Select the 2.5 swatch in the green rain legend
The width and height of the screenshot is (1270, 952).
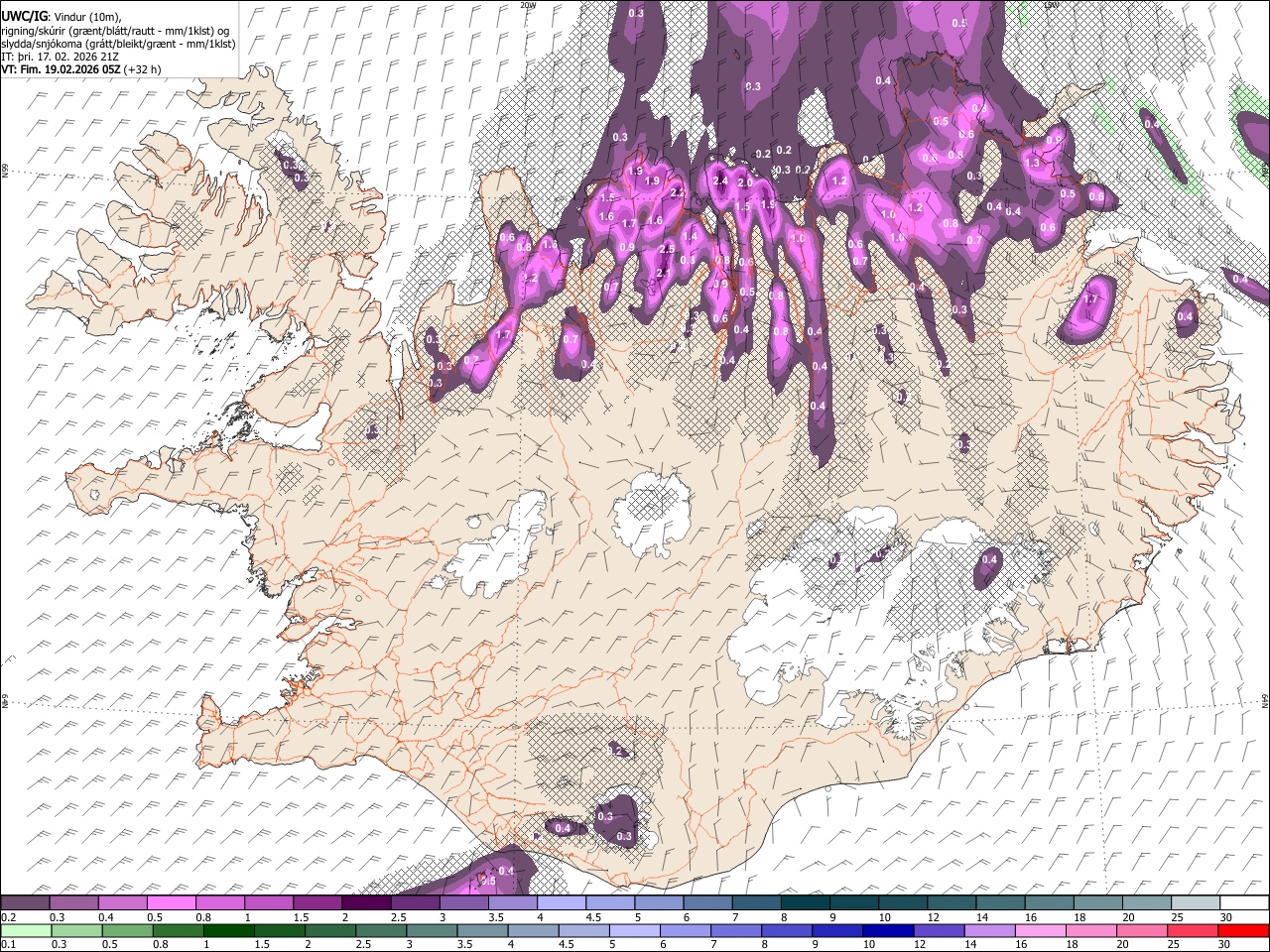click(381, 930)
